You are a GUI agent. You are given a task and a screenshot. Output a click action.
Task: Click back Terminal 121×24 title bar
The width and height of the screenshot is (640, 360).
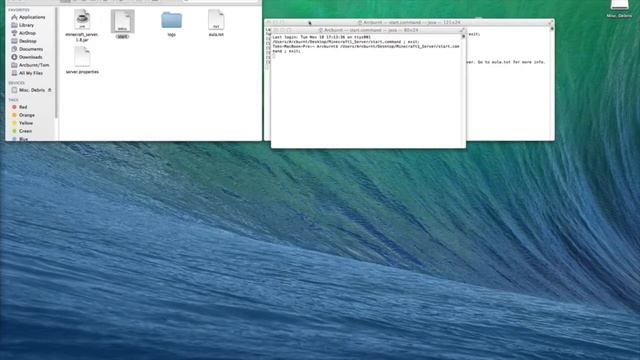click(x=409, y=22)
